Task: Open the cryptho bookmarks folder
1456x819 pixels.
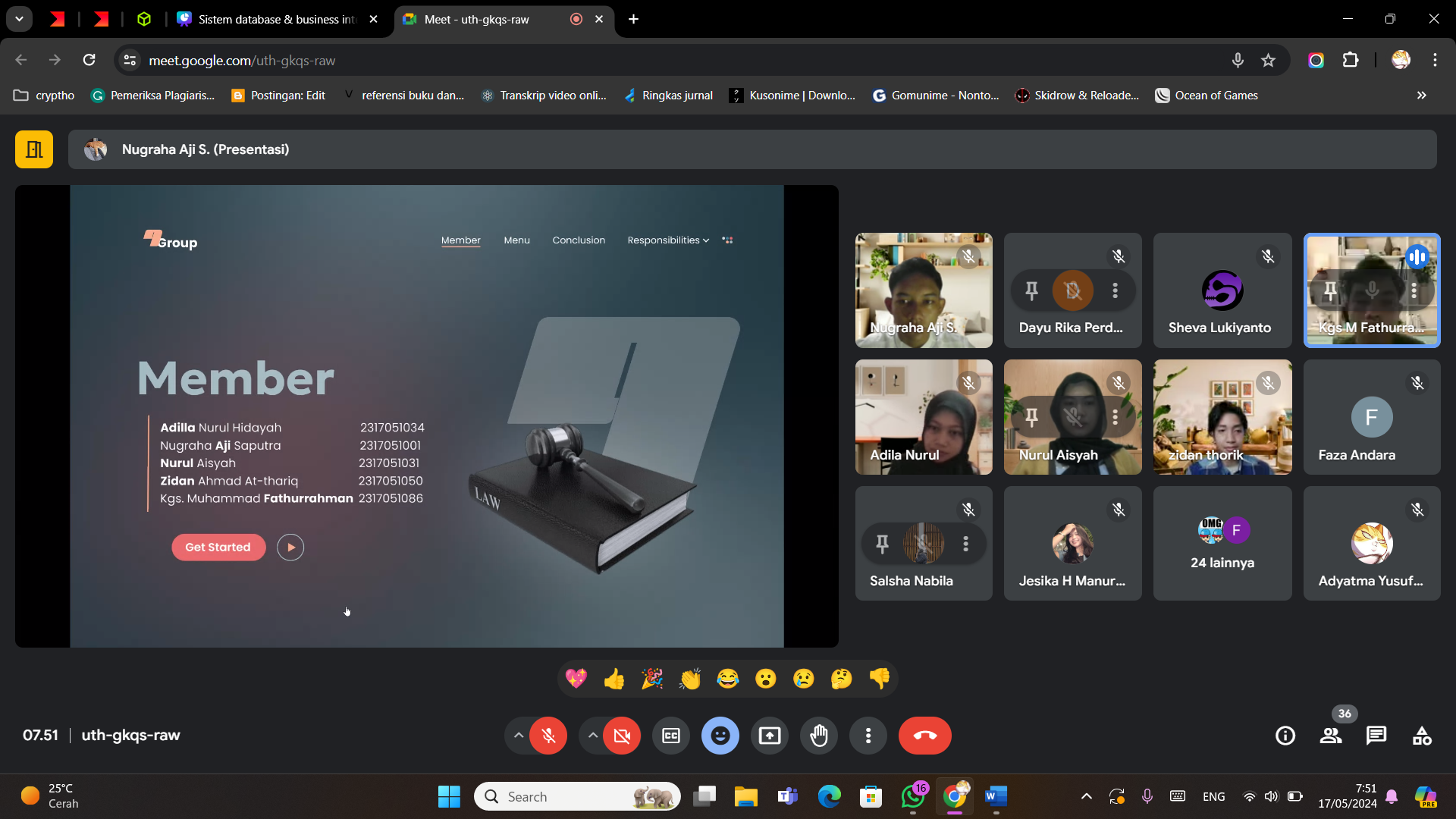Action: pyautogui.click(x=45, y=96)
